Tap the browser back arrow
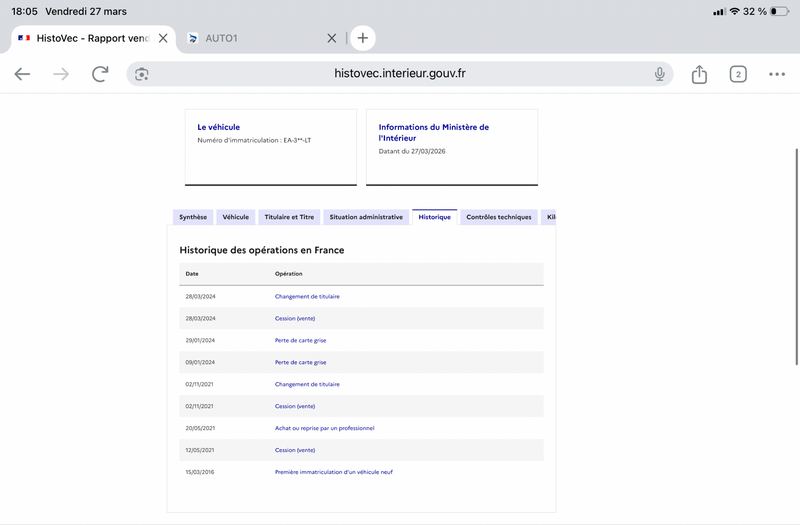This screenshot has width=800, height=525. pos(22,74)
